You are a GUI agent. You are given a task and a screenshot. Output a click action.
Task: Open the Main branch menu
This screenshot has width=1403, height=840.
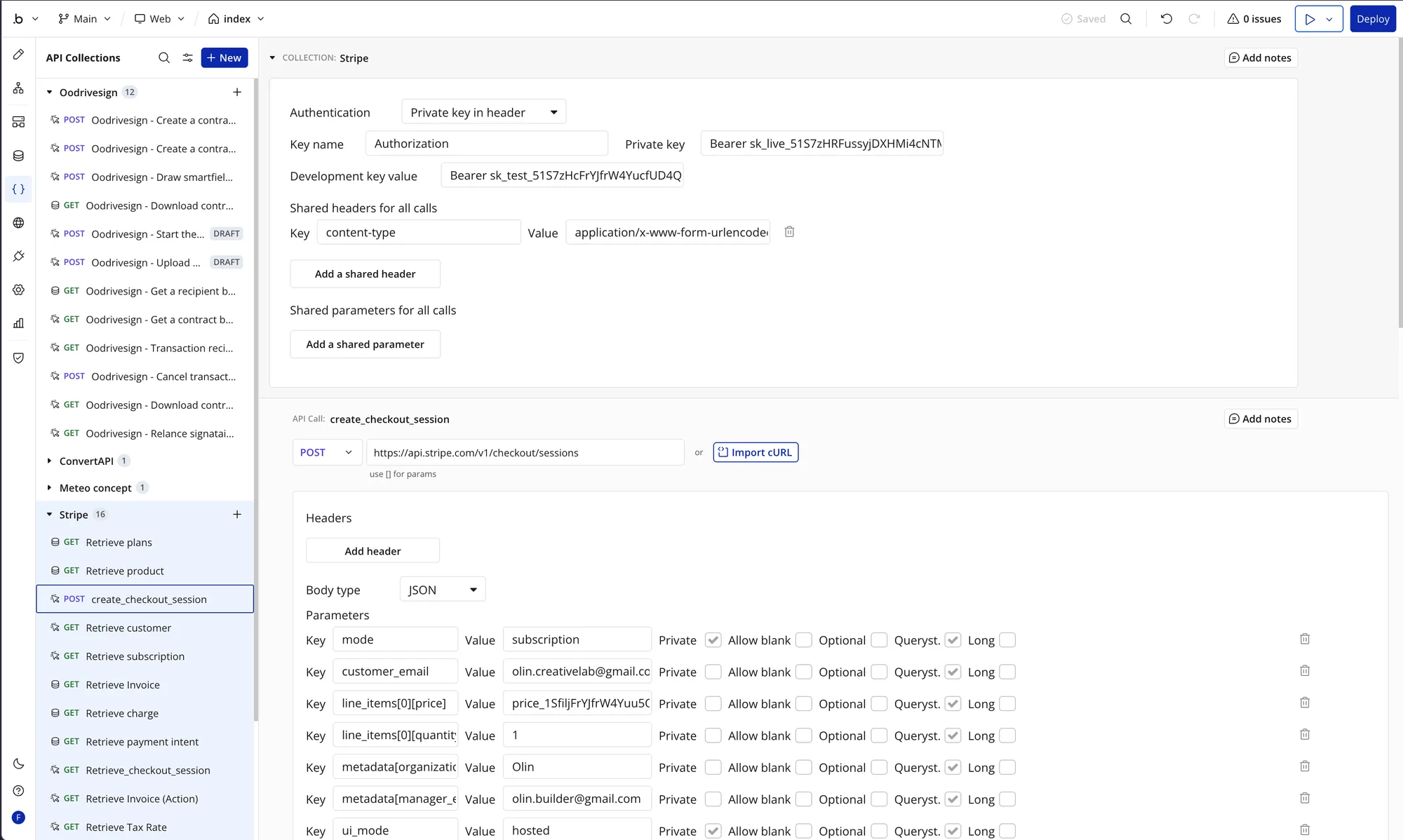point(85,19)
